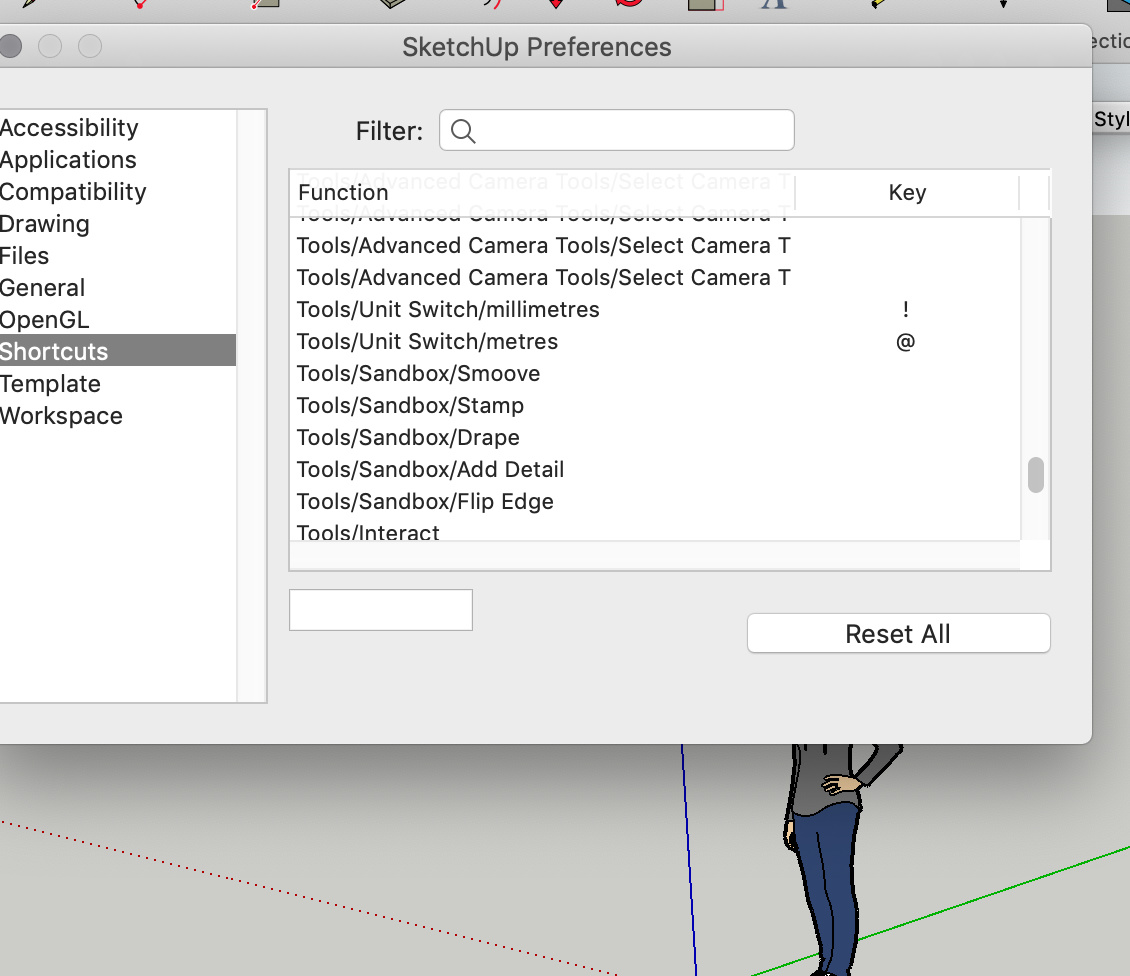1130x976 pixels.
Task: Close the SketchUp Preferences window
Action: (x=11, y=46)
